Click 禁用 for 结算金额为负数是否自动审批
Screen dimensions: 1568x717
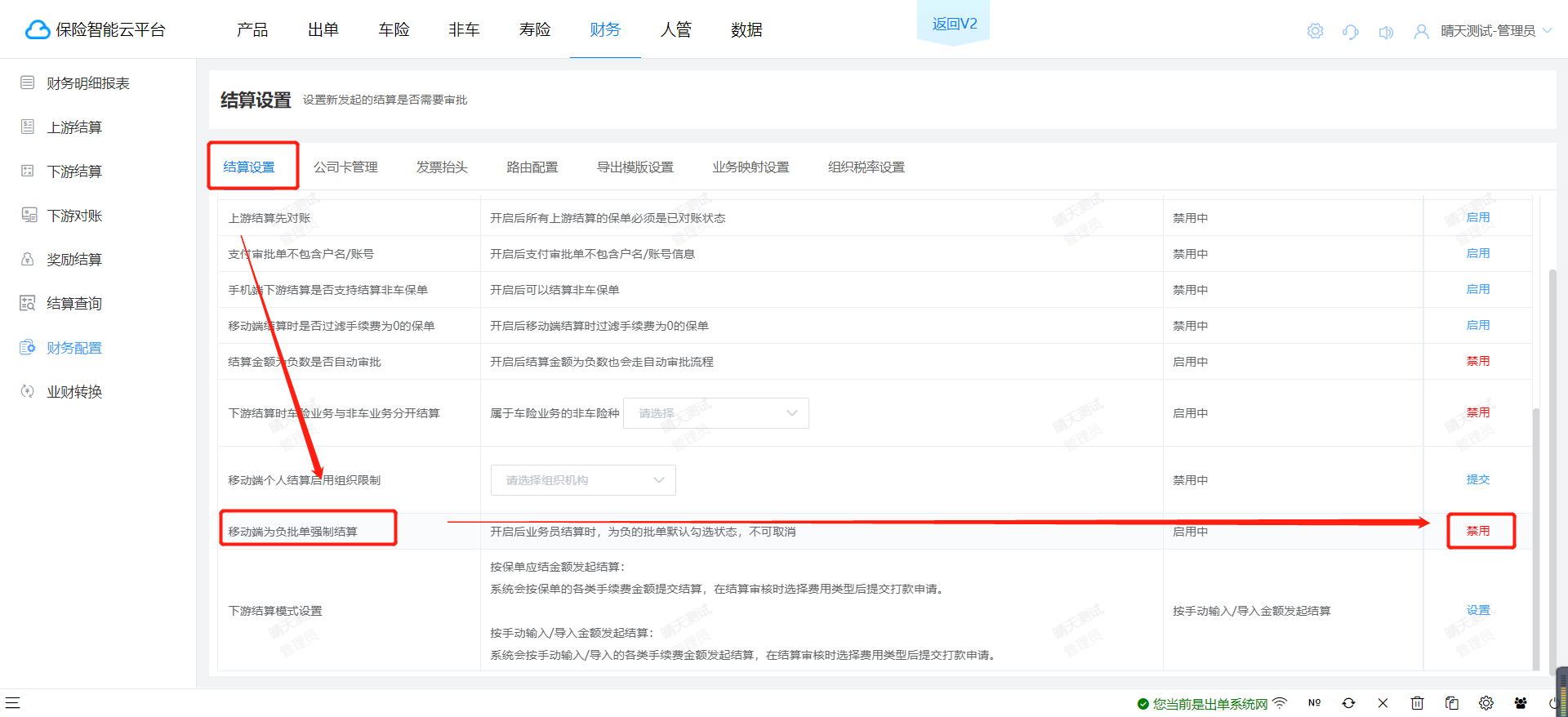click(x=1478, y=361)
